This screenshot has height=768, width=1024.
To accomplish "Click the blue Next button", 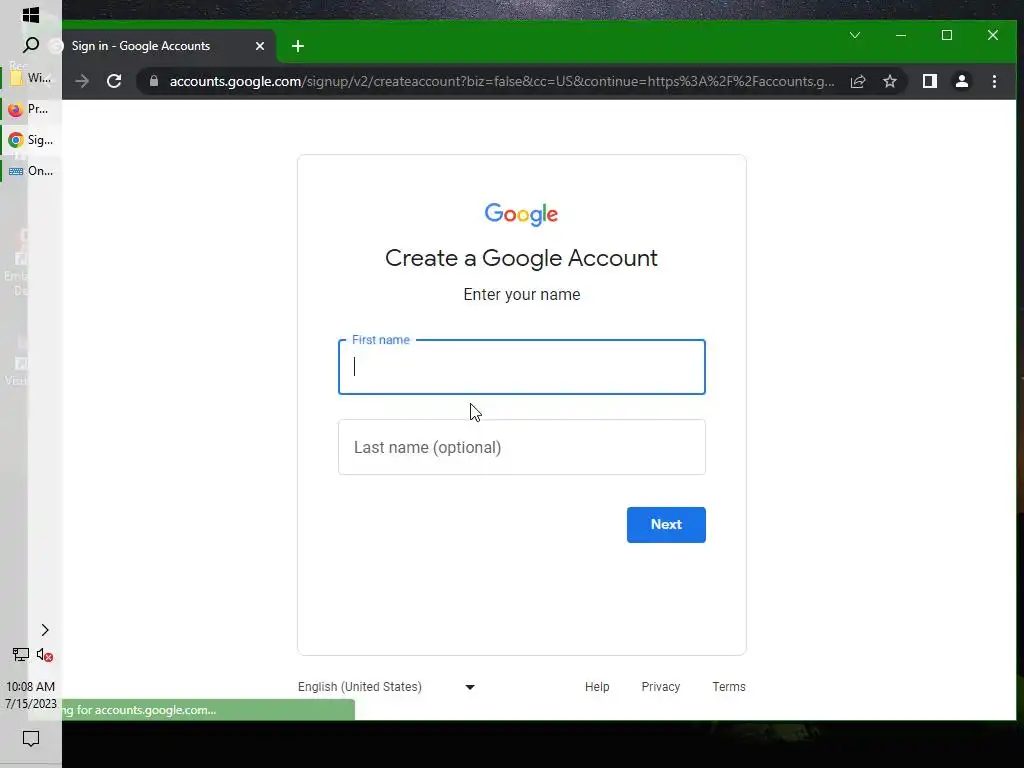I will click(666, 524).
